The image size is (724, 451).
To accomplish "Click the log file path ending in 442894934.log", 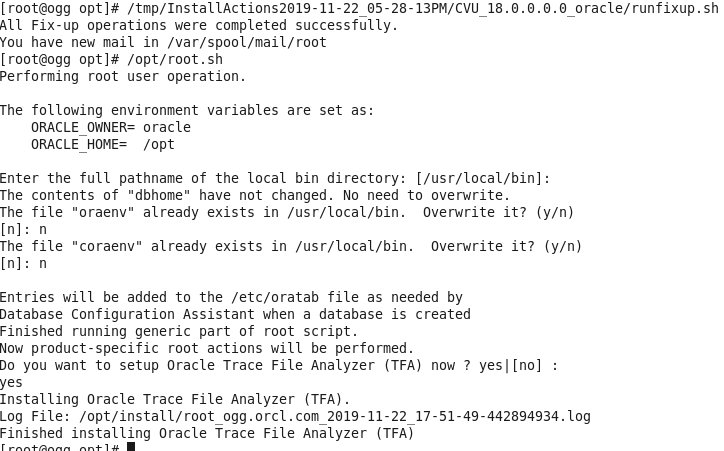I will [x=335, y=417].
